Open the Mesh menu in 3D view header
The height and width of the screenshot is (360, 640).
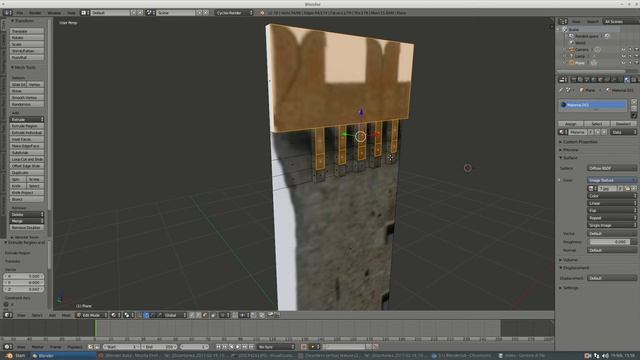tap(66, 315)
